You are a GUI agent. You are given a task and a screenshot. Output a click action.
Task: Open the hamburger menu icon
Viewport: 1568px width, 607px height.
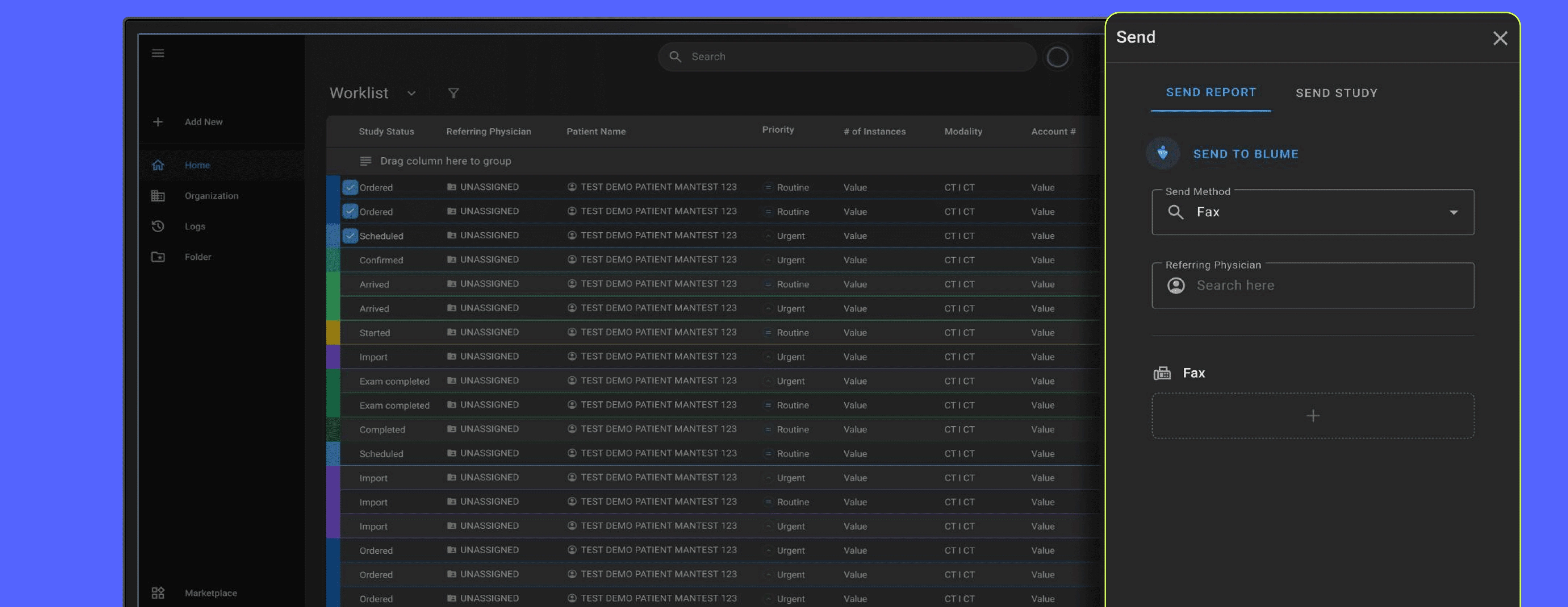[x=158, y=53]
